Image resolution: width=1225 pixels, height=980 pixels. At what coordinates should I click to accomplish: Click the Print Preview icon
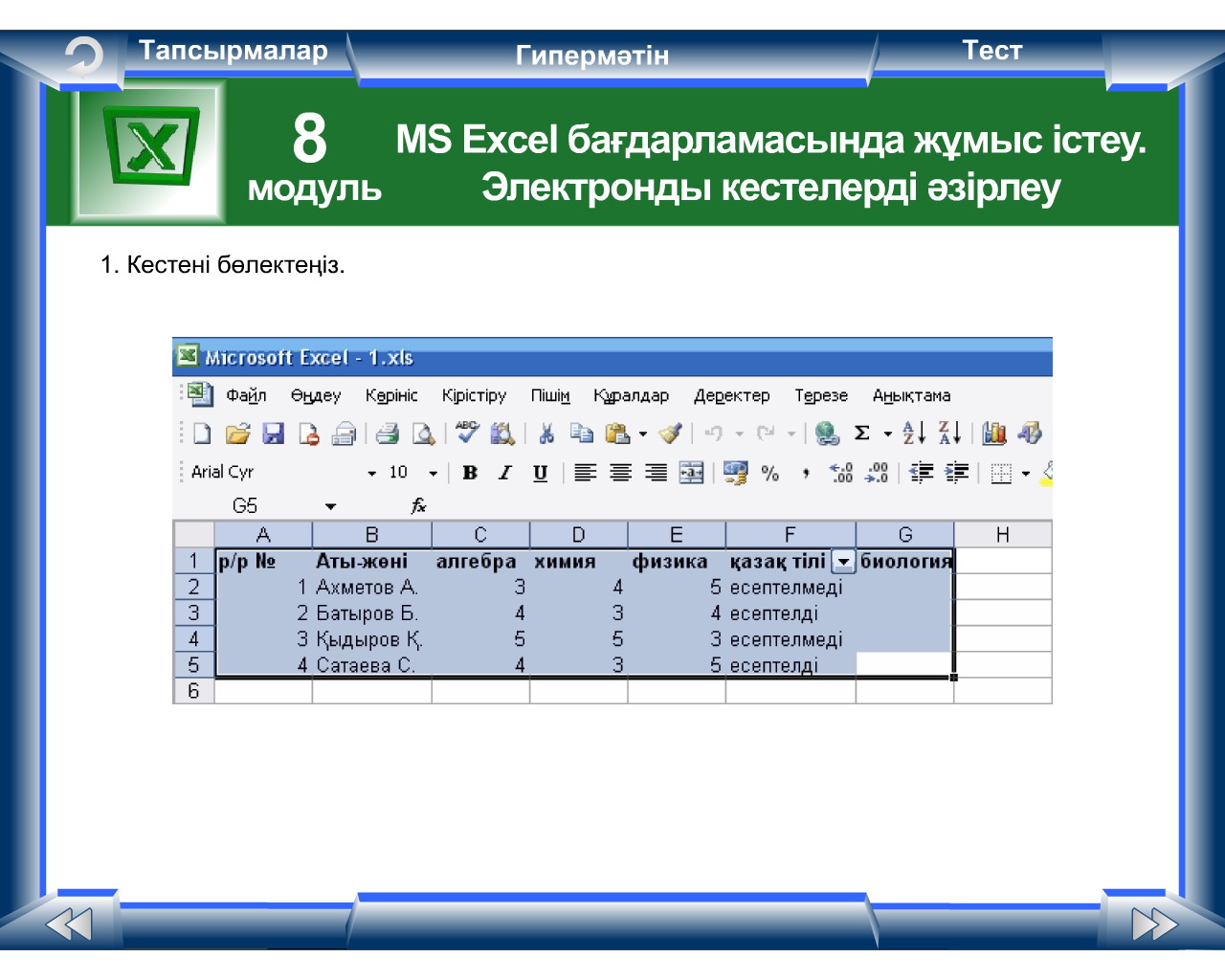[423, 434]
